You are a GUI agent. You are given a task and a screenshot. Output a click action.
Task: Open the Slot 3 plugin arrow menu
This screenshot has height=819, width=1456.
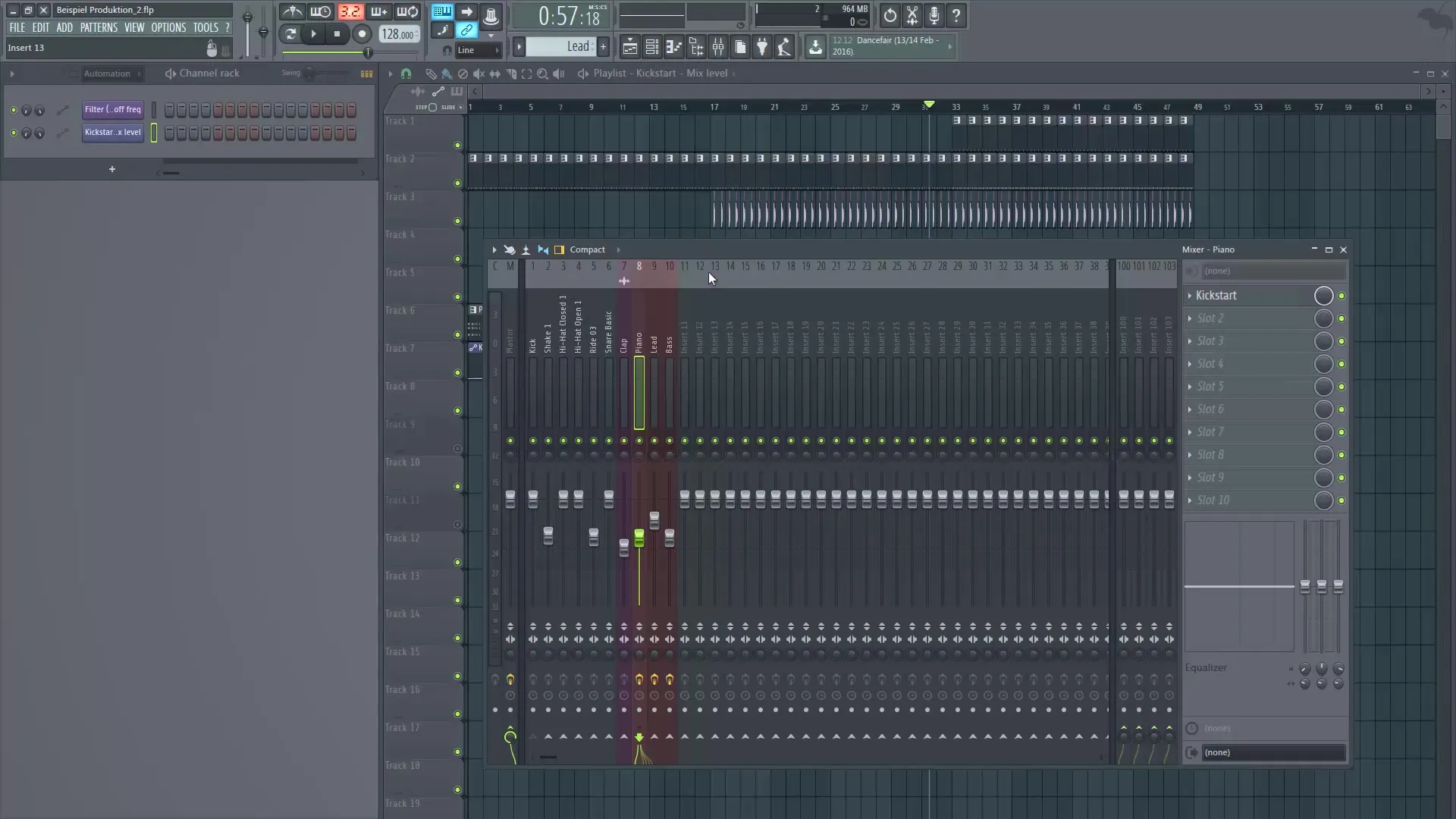(x=1190, y=341)
